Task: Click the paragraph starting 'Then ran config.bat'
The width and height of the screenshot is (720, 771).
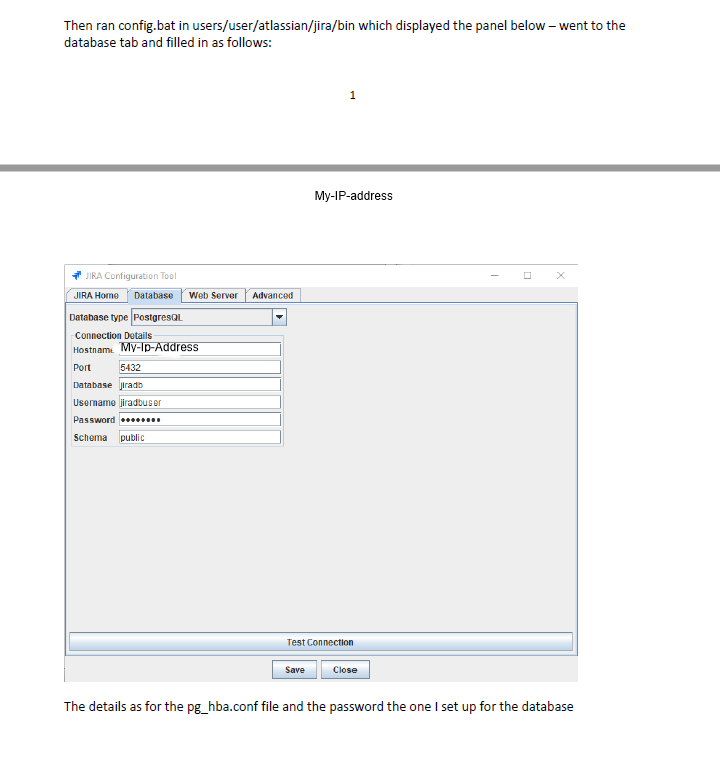Action: click(345, 34)
